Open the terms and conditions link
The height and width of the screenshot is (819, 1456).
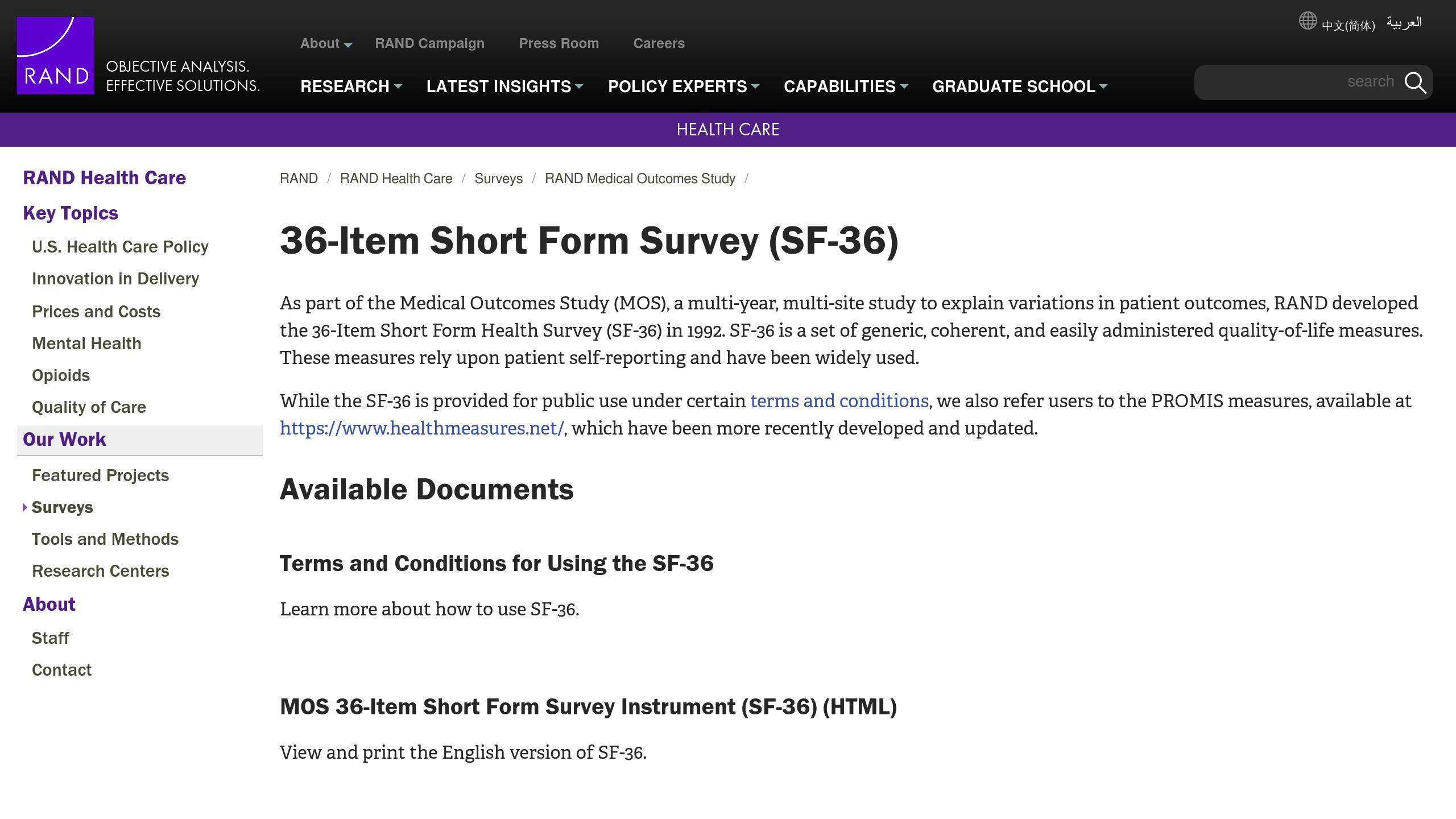pos(839,401)
